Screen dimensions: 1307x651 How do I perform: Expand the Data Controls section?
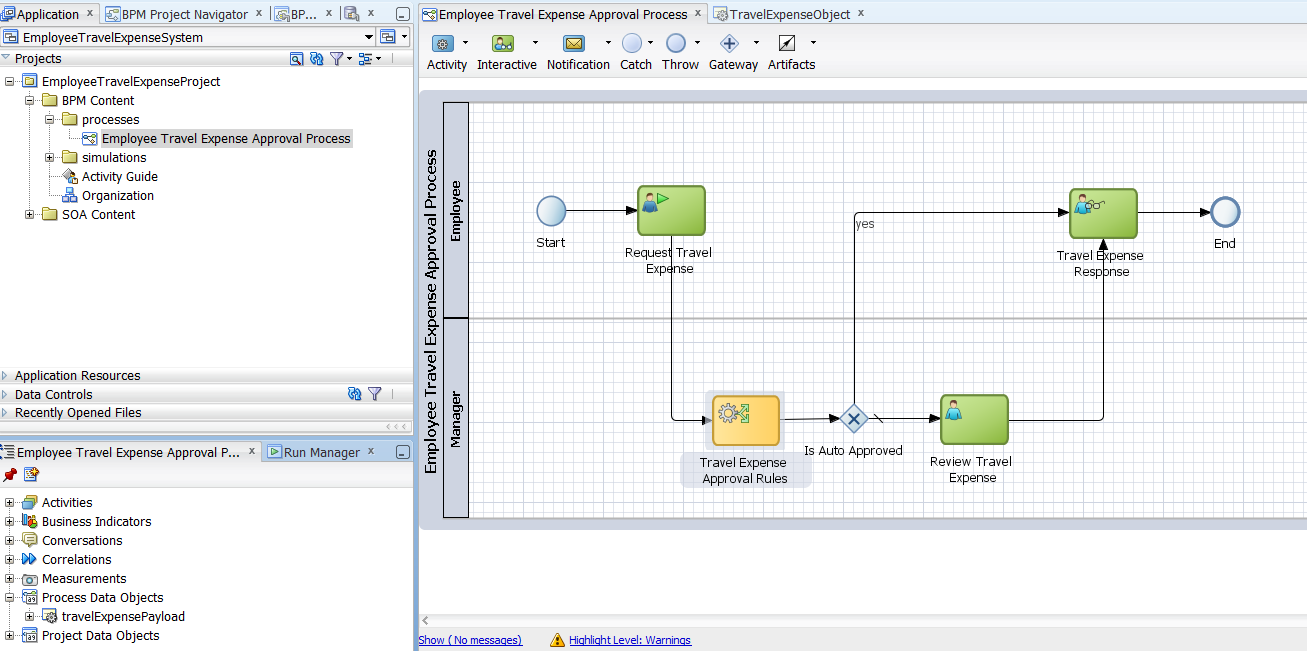coord(6,394)
